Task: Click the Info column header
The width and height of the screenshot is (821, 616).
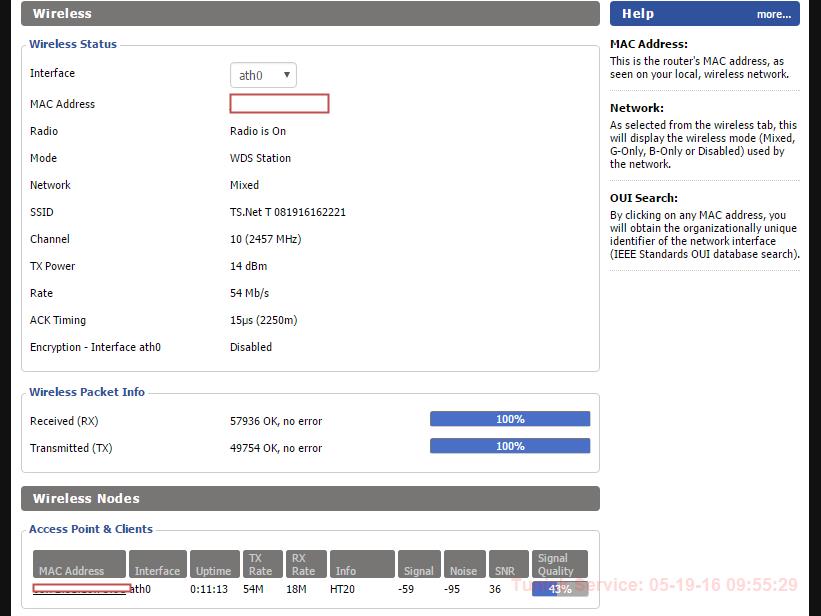Action: point(362,564)
